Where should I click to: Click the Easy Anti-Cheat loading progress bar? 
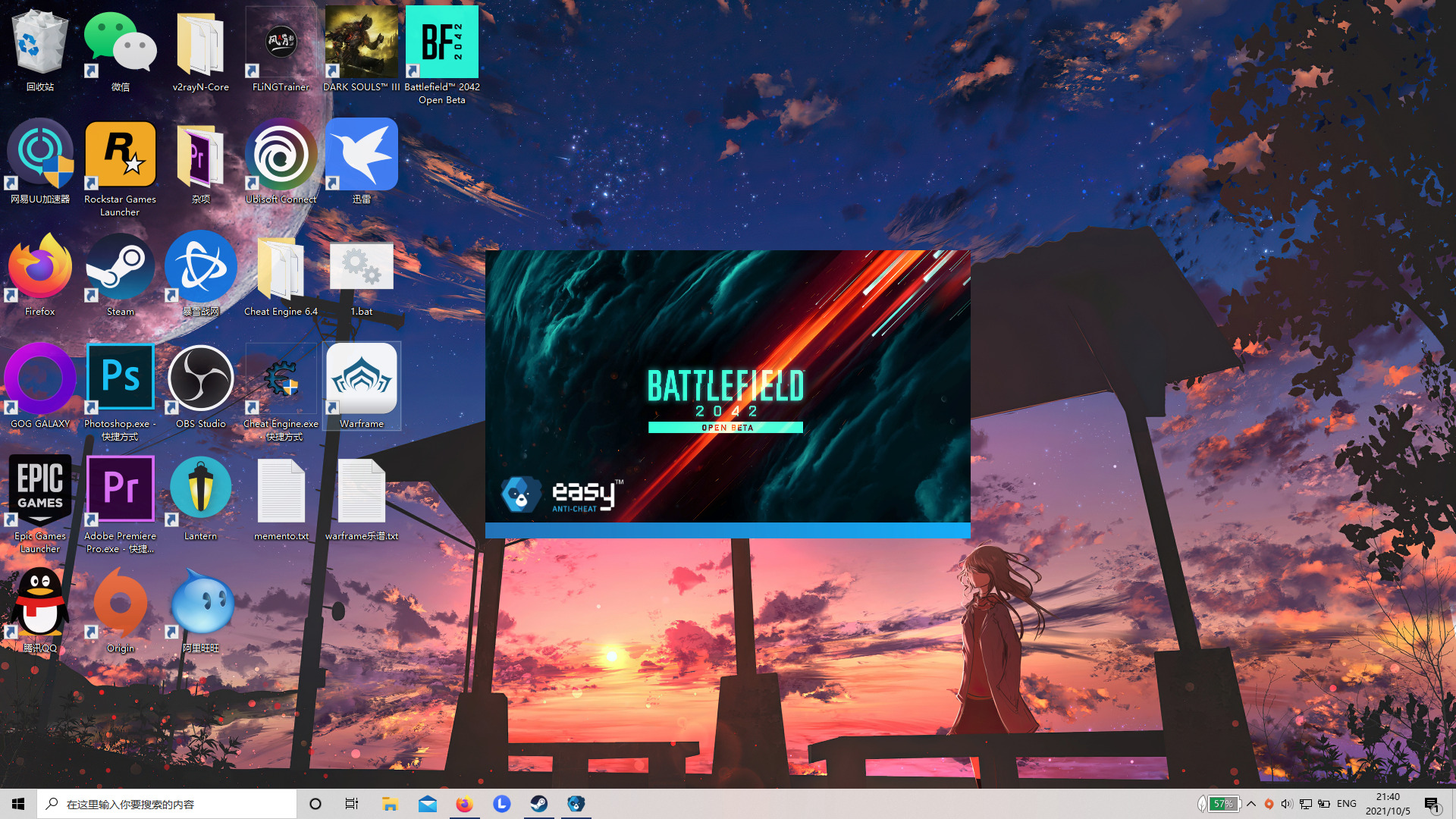pyautogui.click(x=727, y=530)
